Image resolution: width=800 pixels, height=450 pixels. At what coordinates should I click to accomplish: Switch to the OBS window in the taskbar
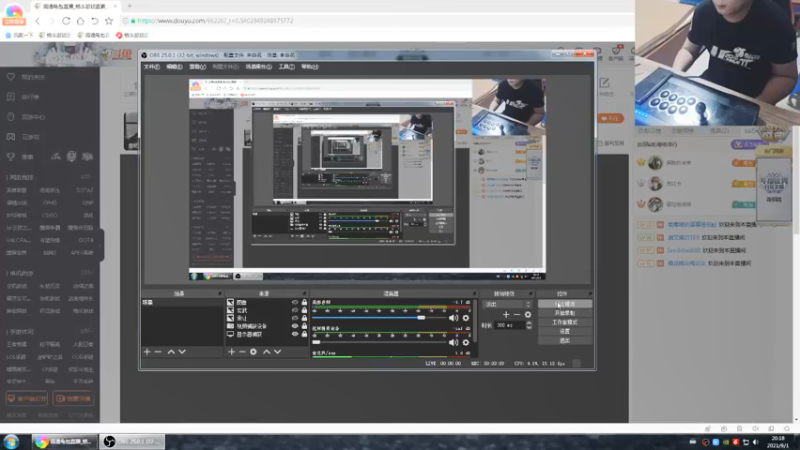pos(132,441)
